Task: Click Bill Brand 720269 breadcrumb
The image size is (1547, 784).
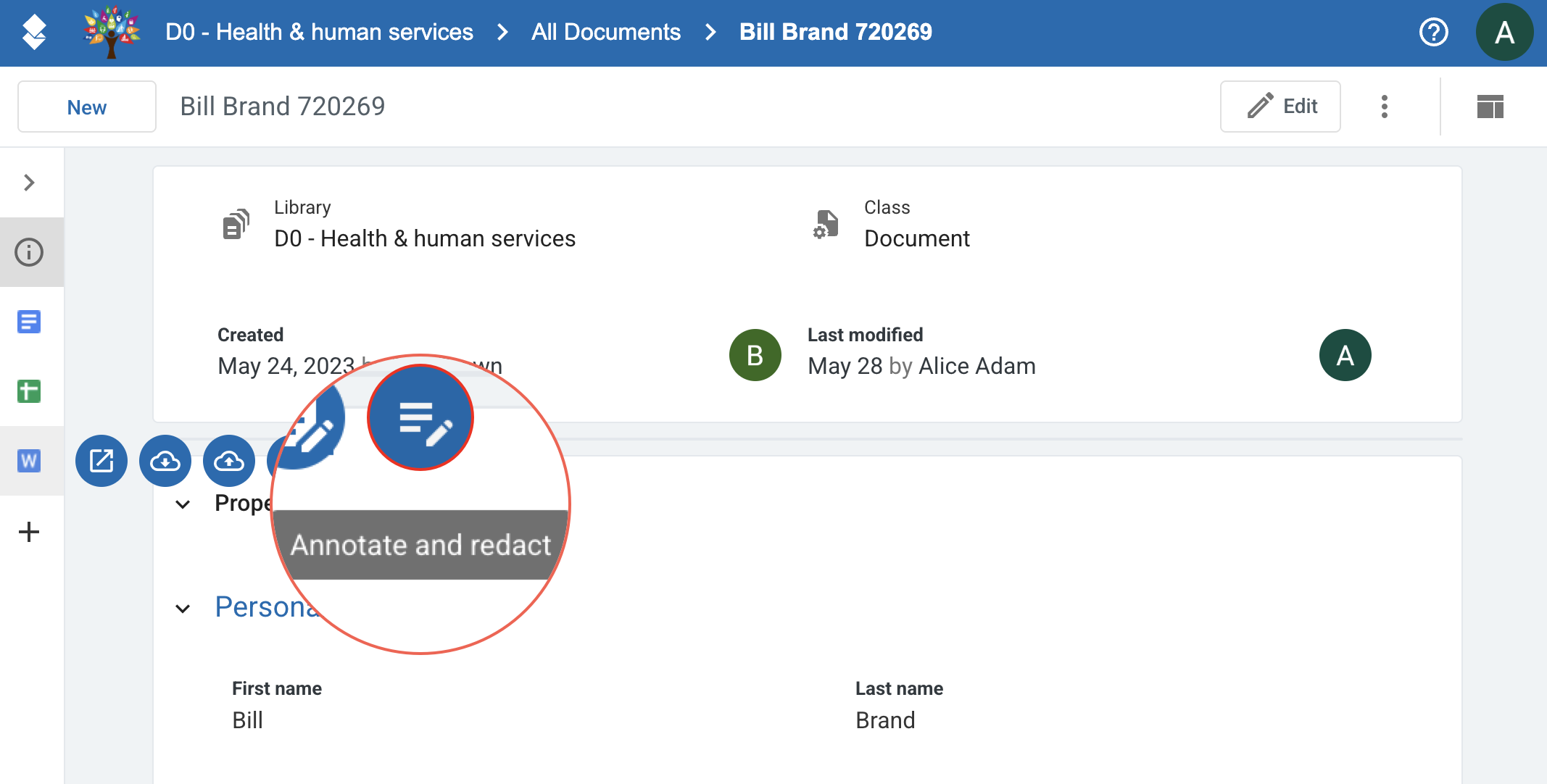Action: pos(836,32)
